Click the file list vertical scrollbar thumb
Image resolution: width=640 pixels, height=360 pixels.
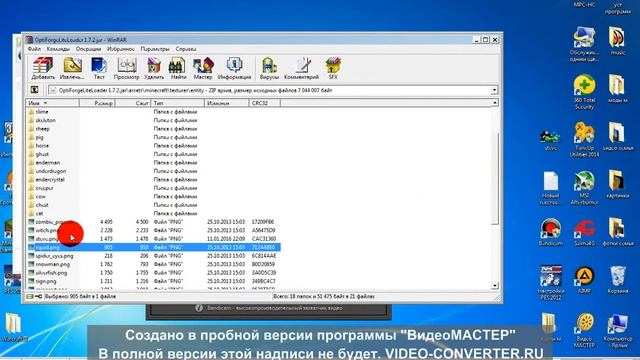pos(495,178)
